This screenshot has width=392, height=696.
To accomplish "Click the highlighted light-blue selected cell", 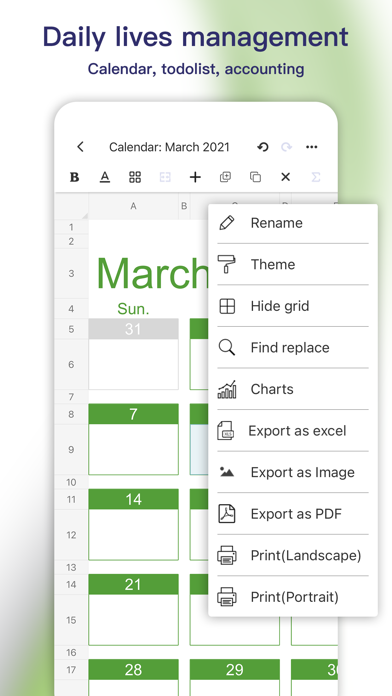I will coord(199,449).
